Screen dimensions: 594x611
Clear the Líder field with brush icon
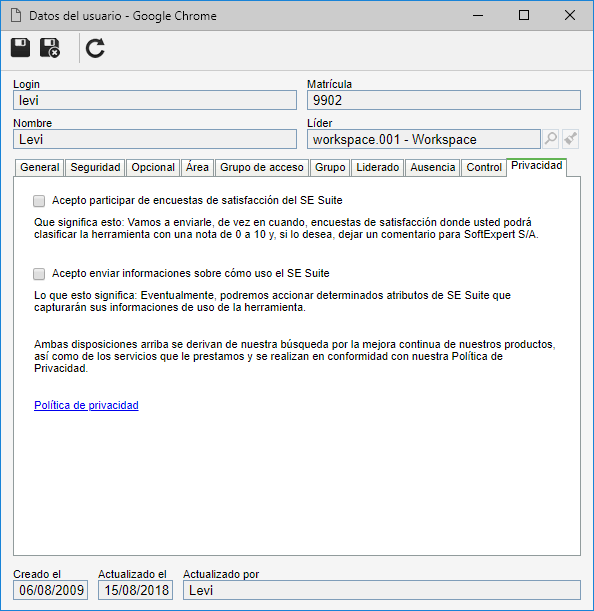(571, 139)
